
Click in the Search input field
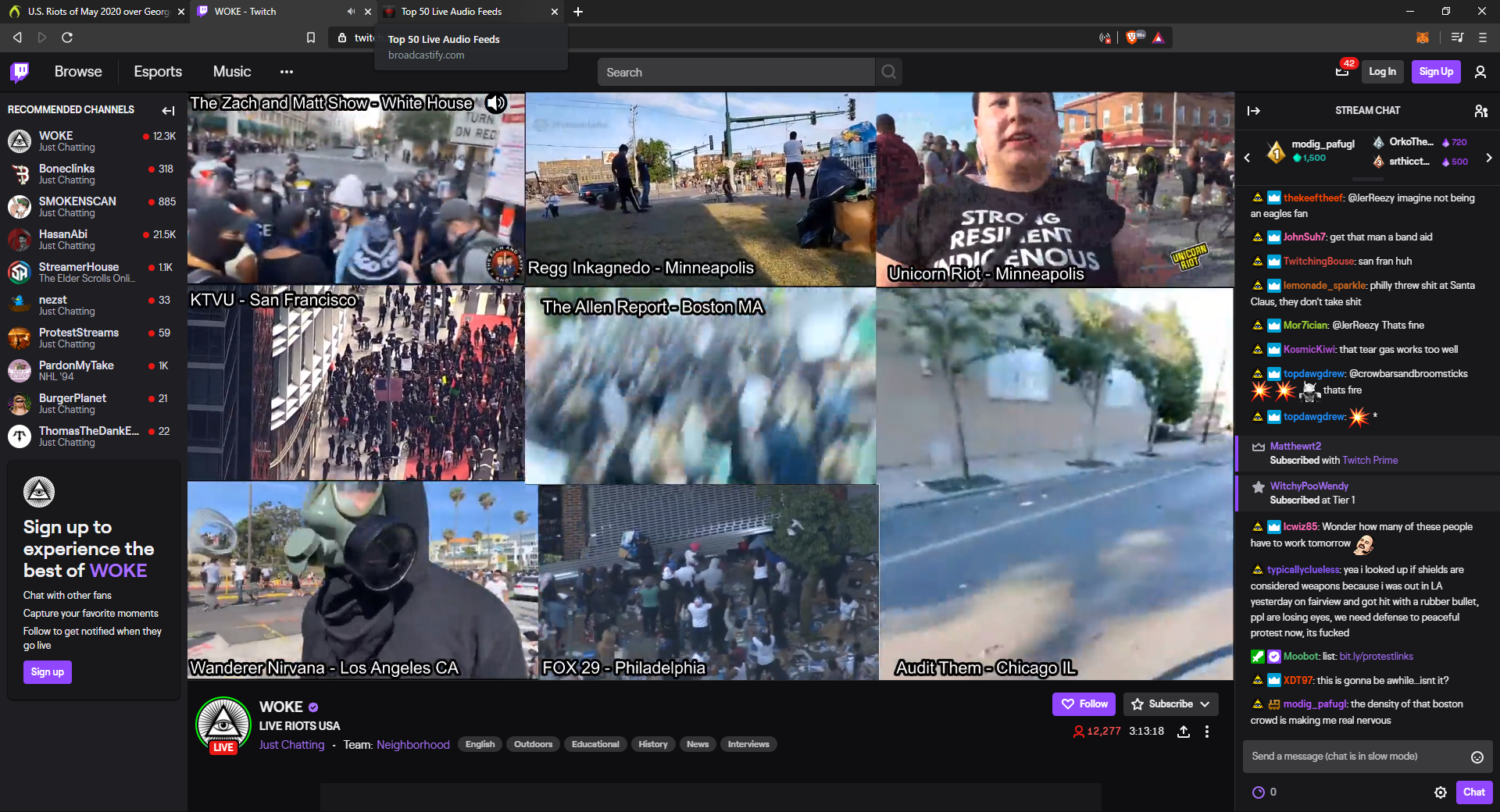click(736, 72)
